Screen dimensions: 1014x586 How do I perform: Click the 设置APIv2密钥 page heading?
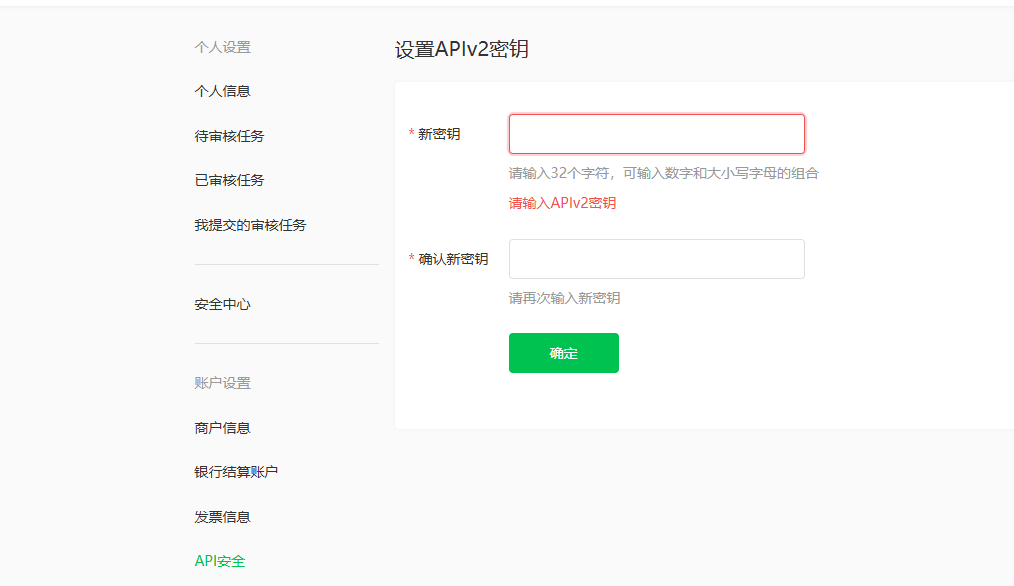coord(461,50)
